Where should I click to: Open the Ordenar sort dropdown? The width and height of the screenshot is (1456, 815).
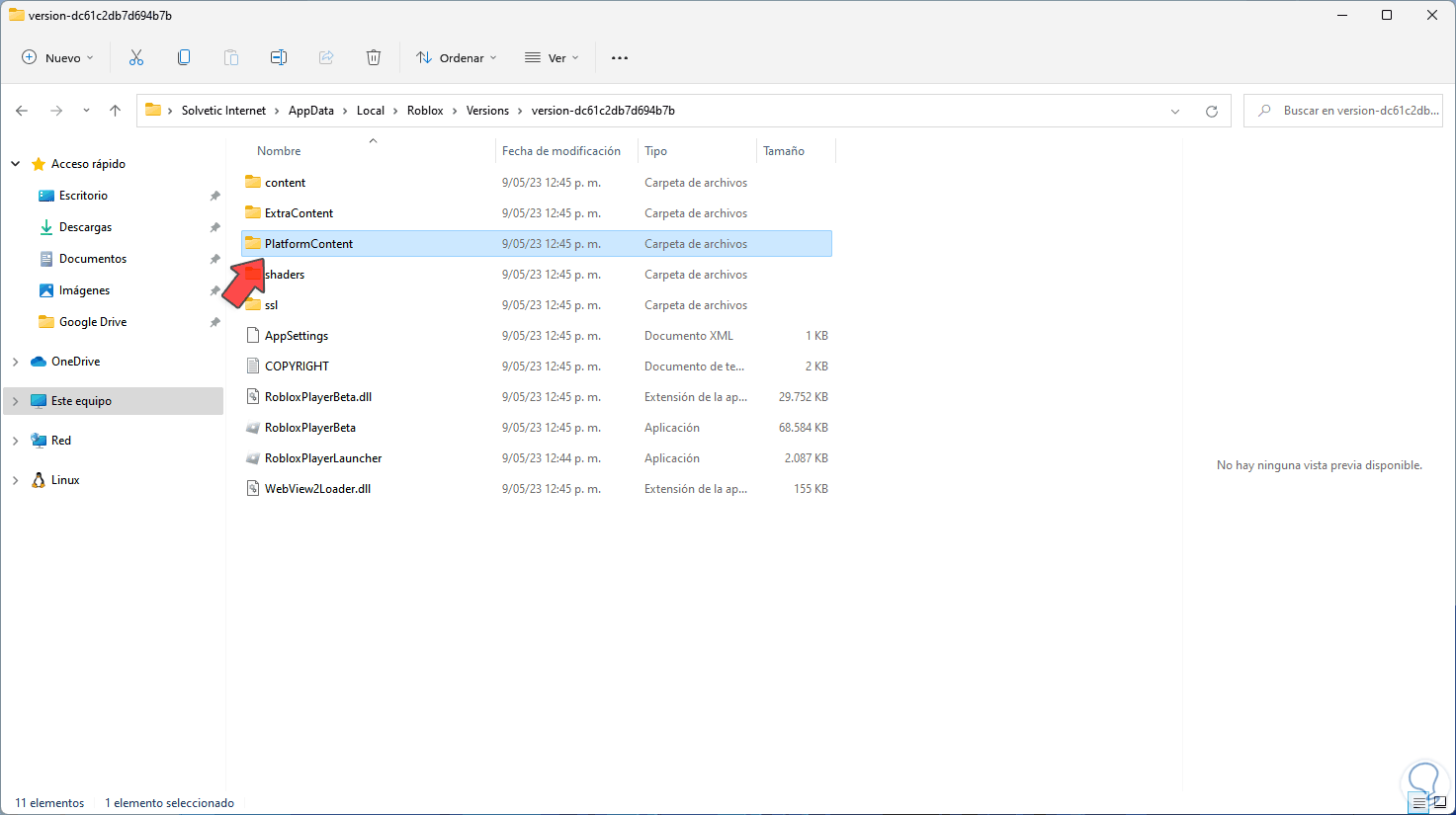point(457,57)
